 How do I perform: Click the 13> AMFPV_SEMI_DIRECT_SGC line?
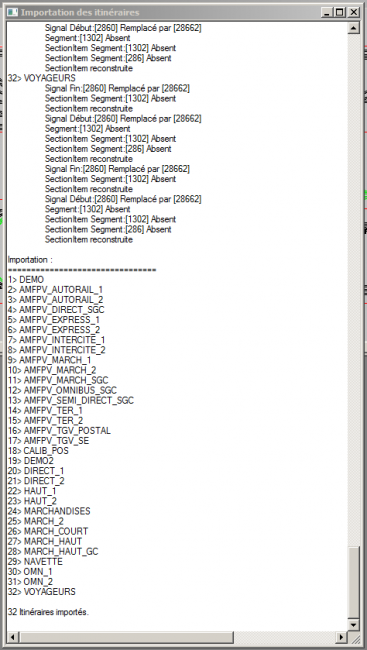tap(71, 400)
